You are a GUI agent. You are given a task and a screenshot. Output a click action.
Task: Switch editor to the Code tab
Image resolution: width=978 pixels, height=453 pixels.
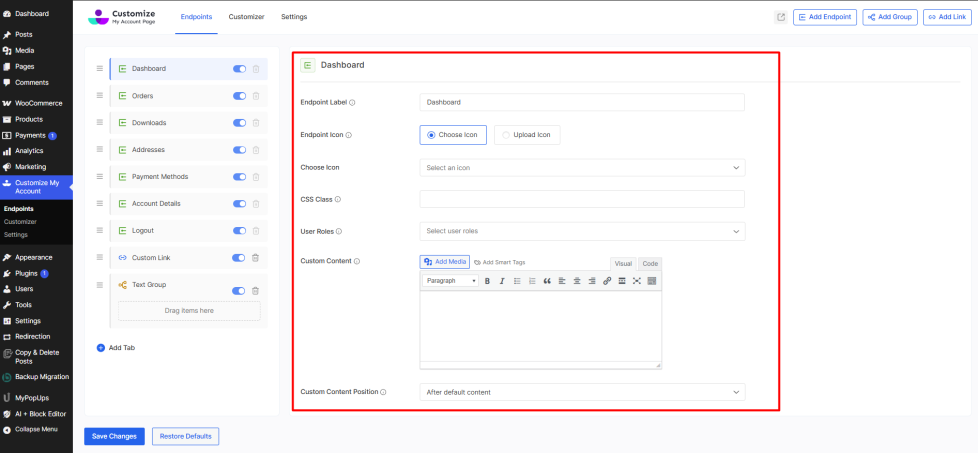(650, 263)
